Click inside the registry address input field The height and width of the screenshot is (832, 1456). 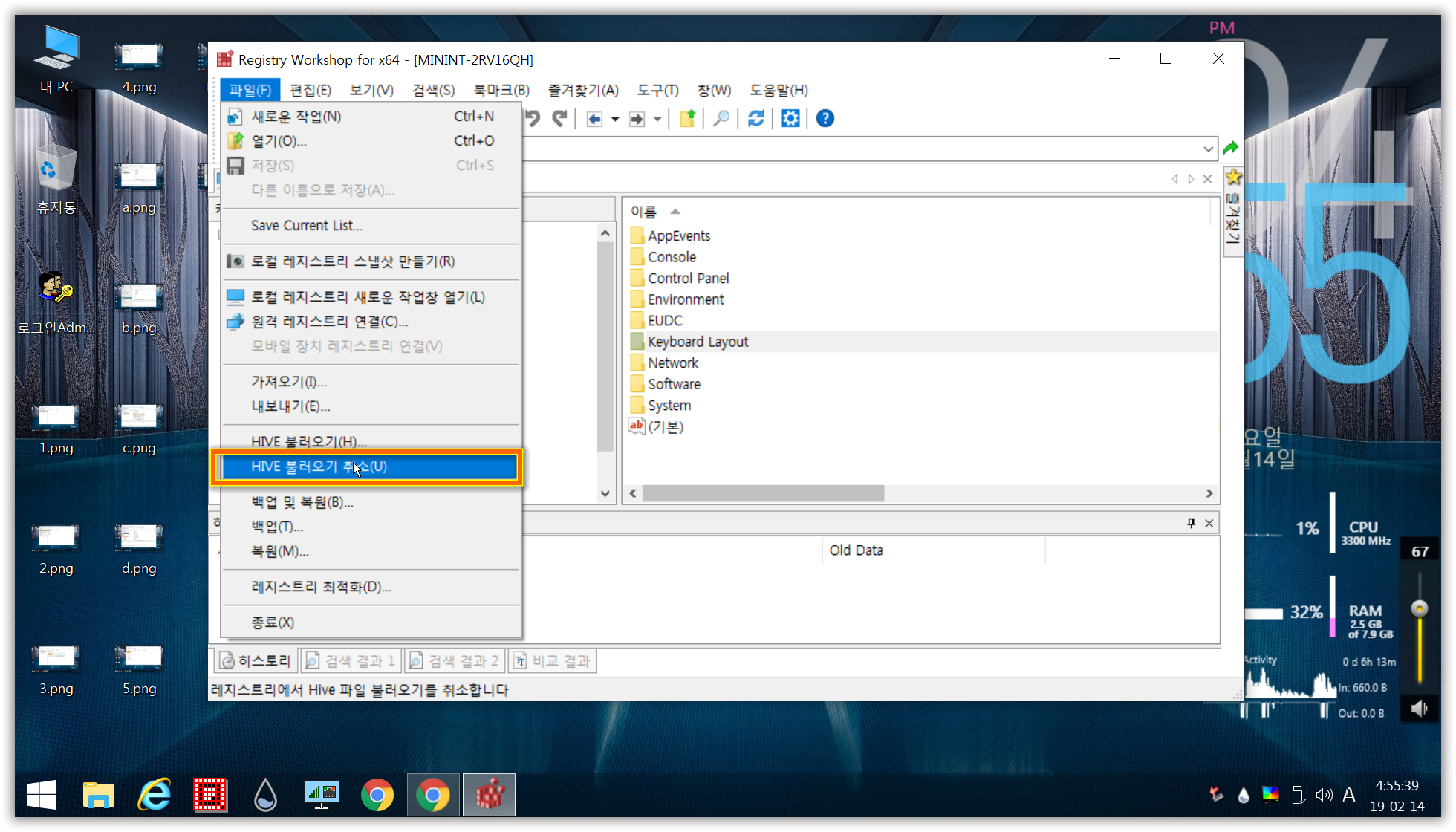click(860, 149)
